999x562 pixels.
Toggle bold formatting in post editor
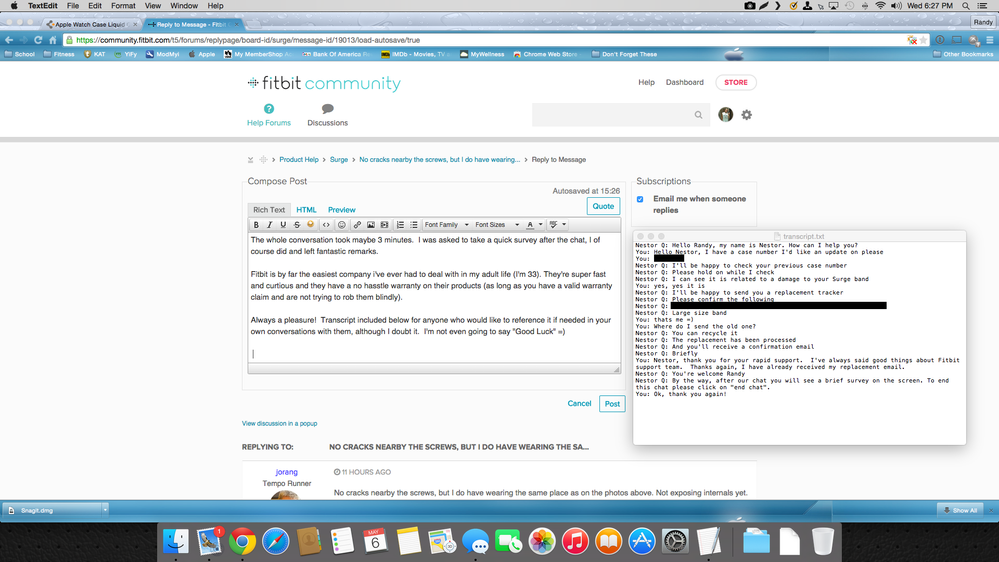coord(256,225)
